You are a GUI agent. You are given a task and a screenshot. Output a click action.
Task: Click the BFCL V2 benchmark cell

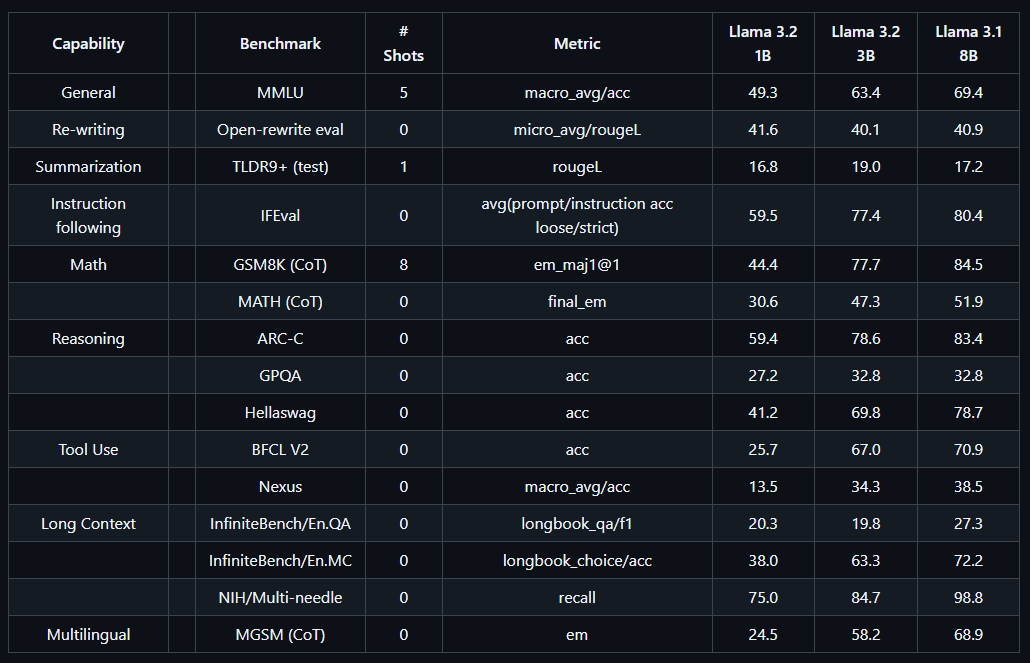tap(280, 450)
